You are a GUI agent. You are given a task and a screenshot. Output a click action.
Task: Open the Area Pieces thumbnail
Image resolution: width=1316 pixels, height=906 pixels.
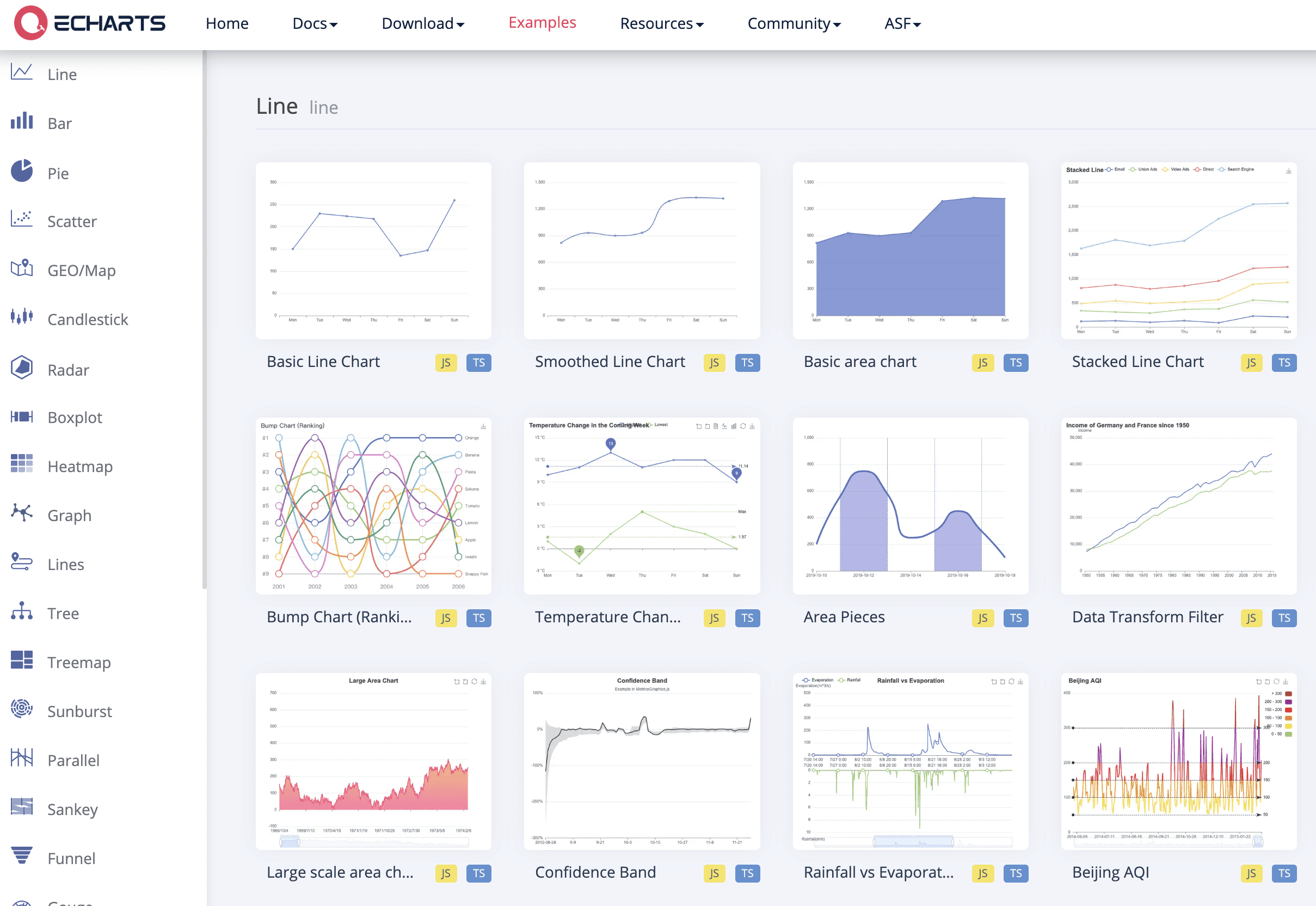910,506
